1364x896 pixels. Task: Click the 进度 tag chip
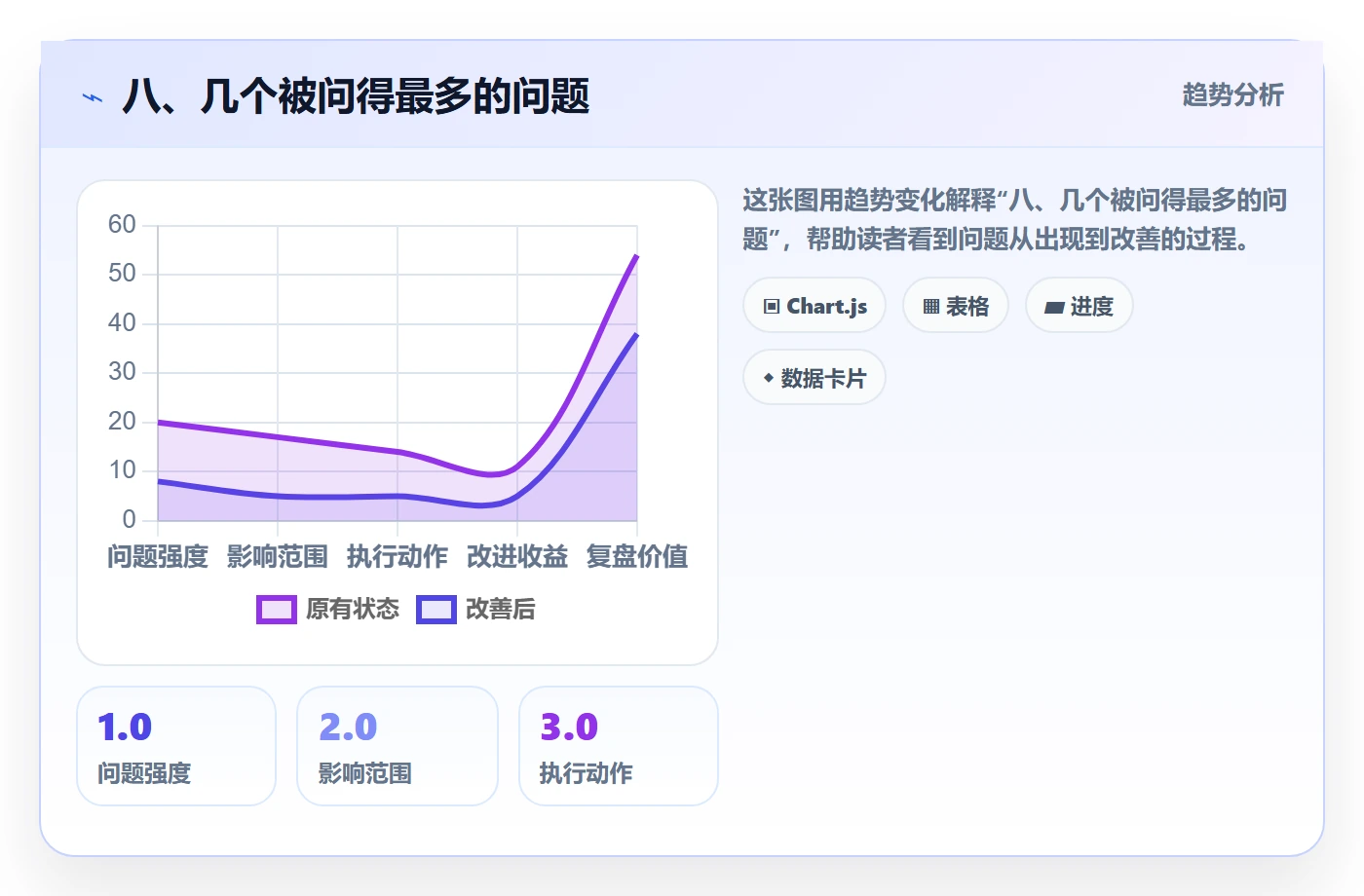(x=1080, y=306)
